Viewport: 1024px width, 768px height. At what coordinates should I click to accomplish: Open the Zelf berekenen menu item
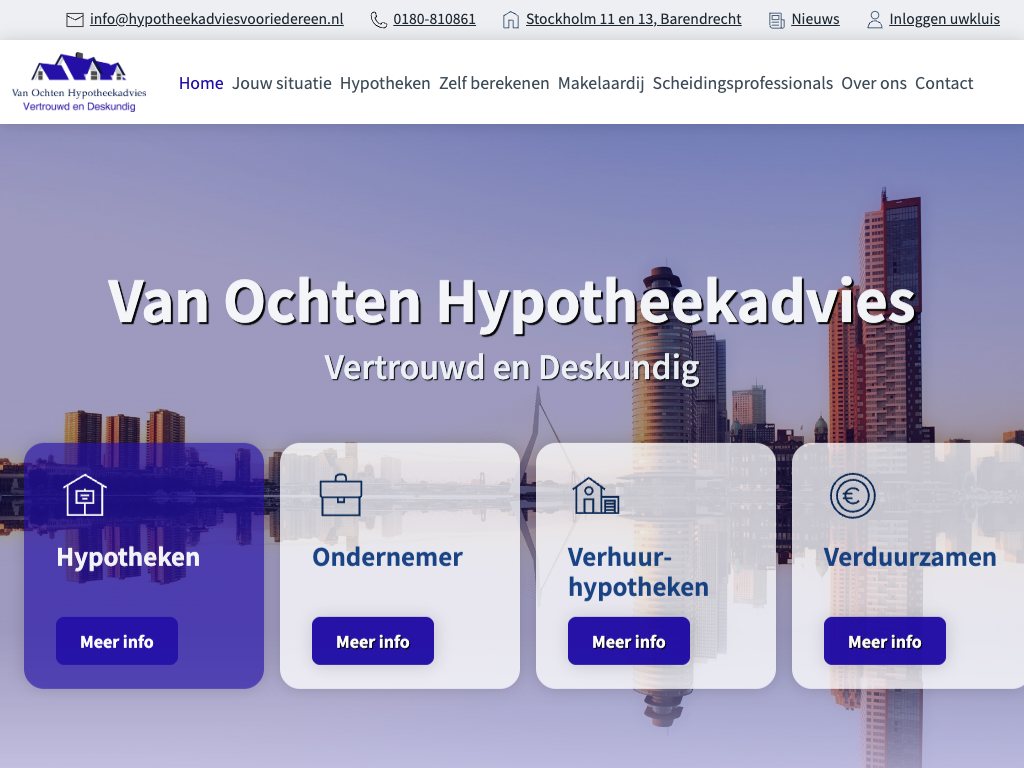coord(494,83)
